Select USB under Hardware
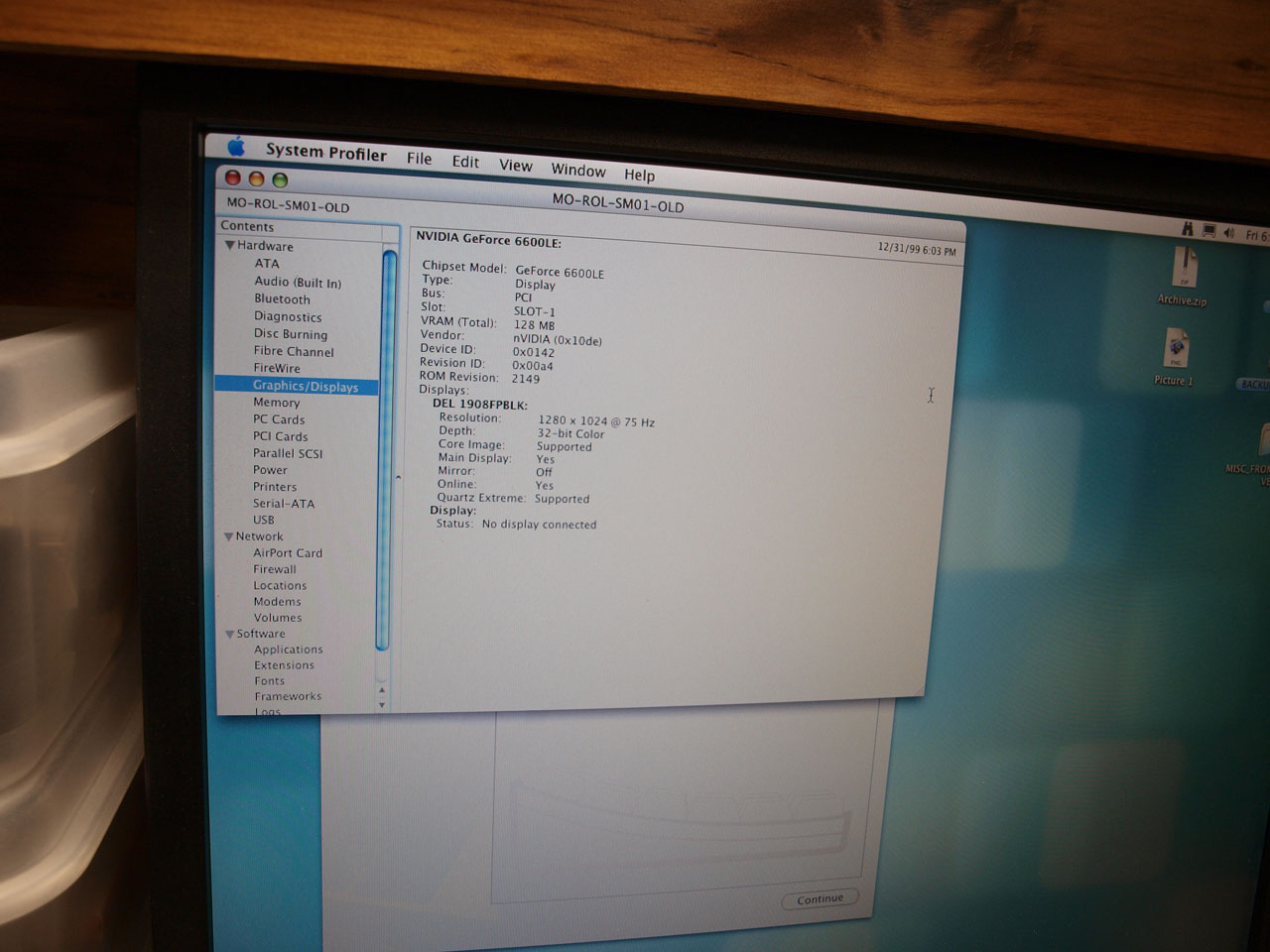1270x952 pixels. coord(264,520)
